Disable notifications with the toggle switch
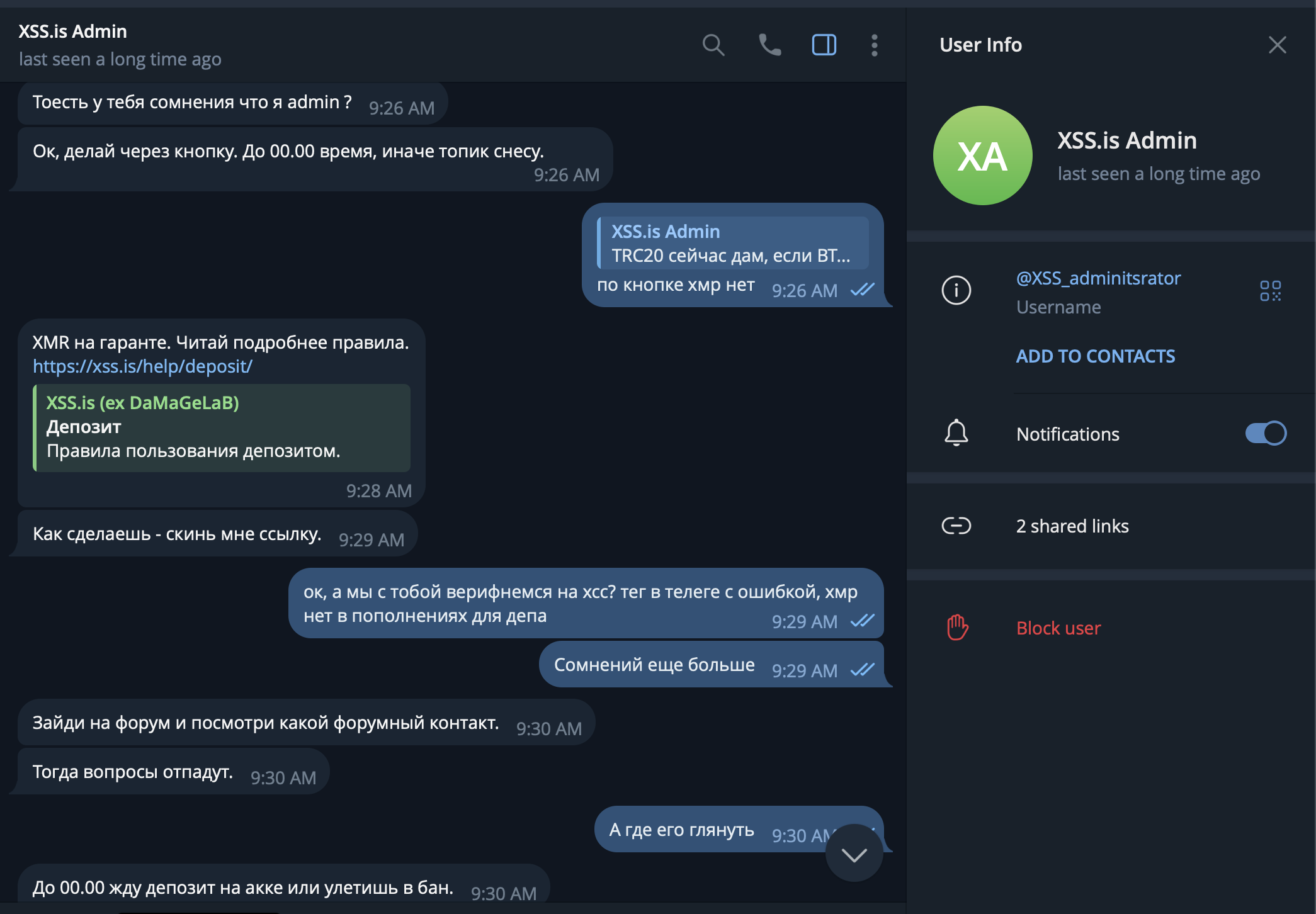 pyautogui.click(x=1266, y=433)
